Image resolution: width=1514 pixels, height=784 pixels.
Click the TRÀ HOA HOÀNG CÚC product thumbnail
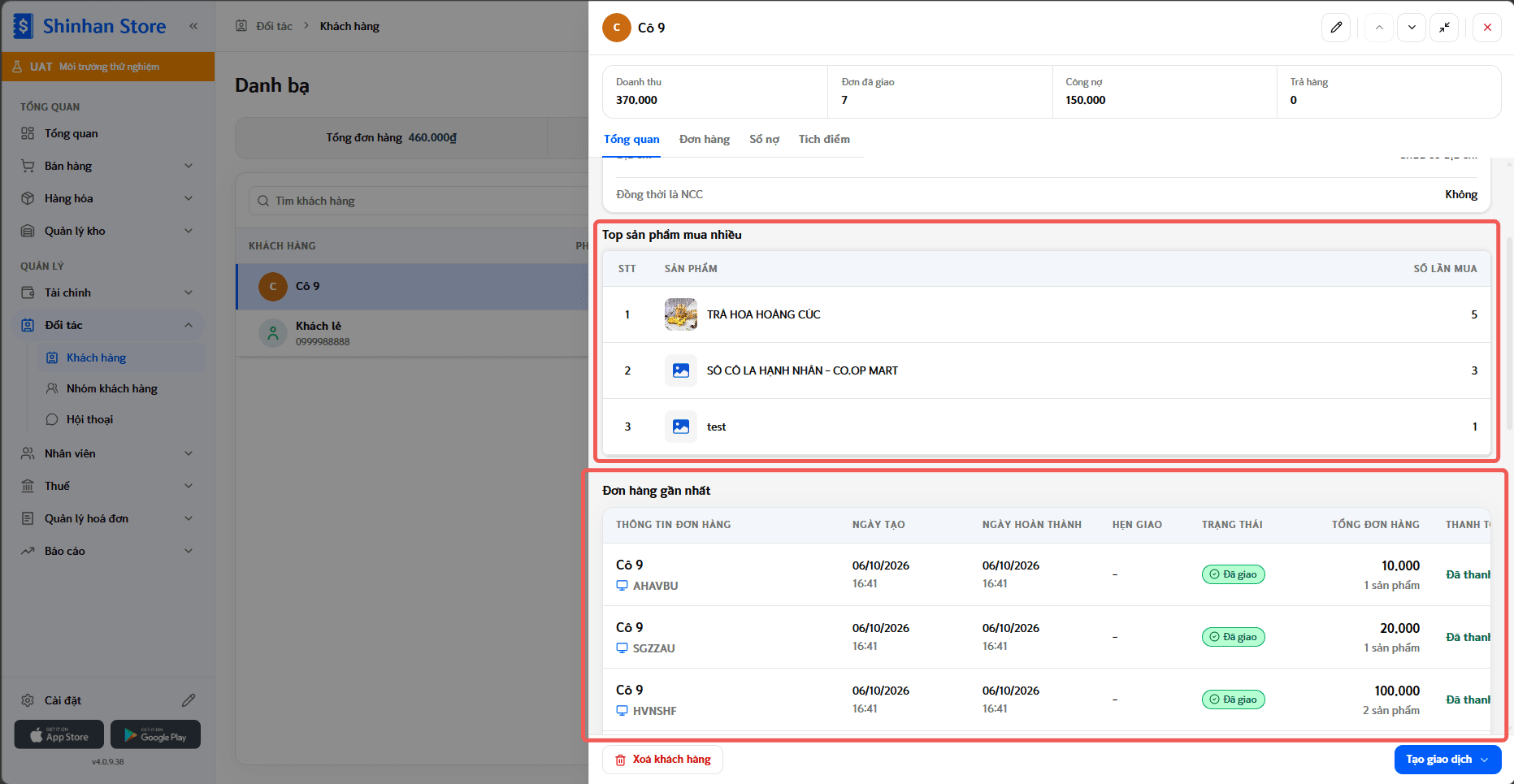pos(681,314)
